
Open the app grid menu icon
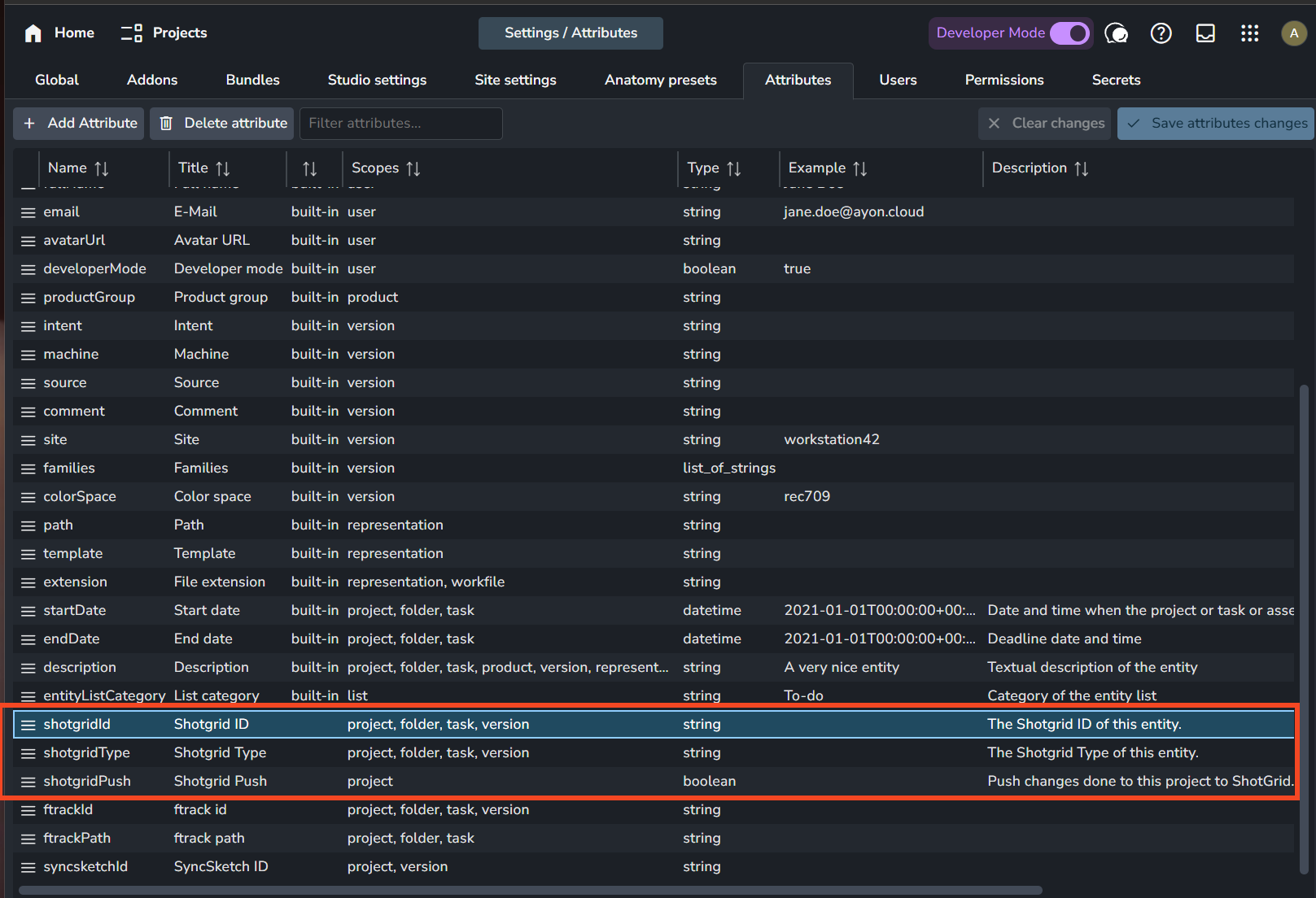pos(1249,33)
